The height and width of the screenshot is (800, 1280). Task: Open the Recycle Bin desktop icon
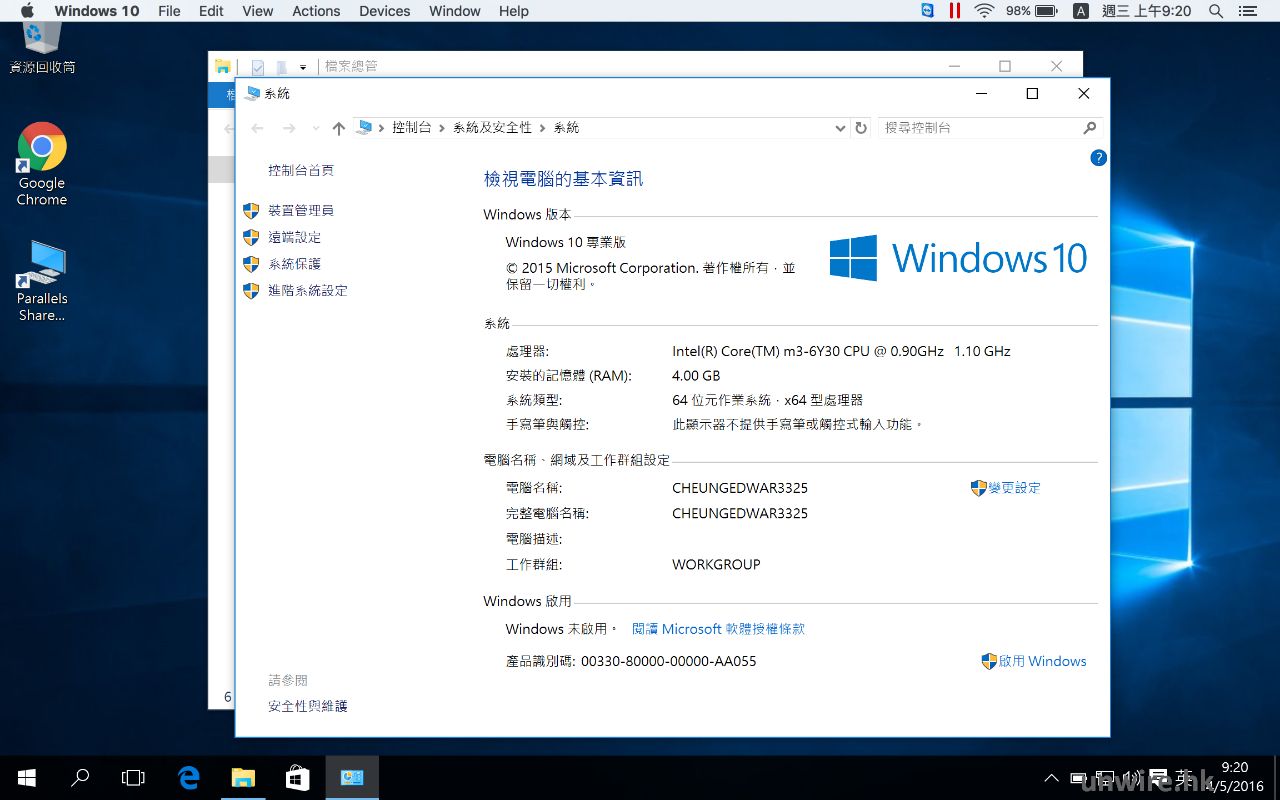[x=42, y=42]
